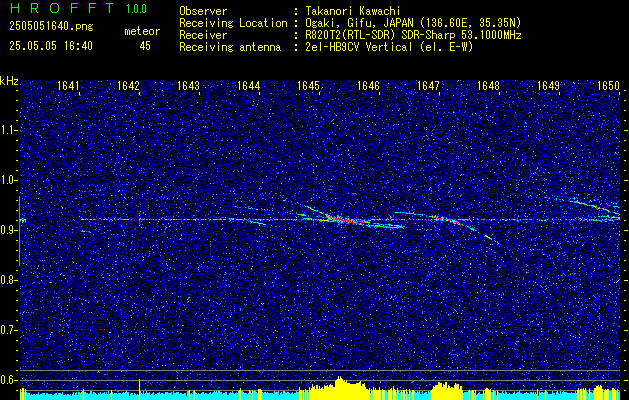
Task: Click the version number 1.0.0
Action: (x=136, y=9)
